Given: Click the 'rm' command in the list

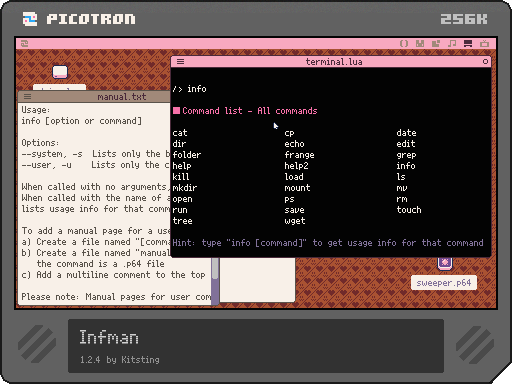Looking at the screenshot, I should point(402,199).
